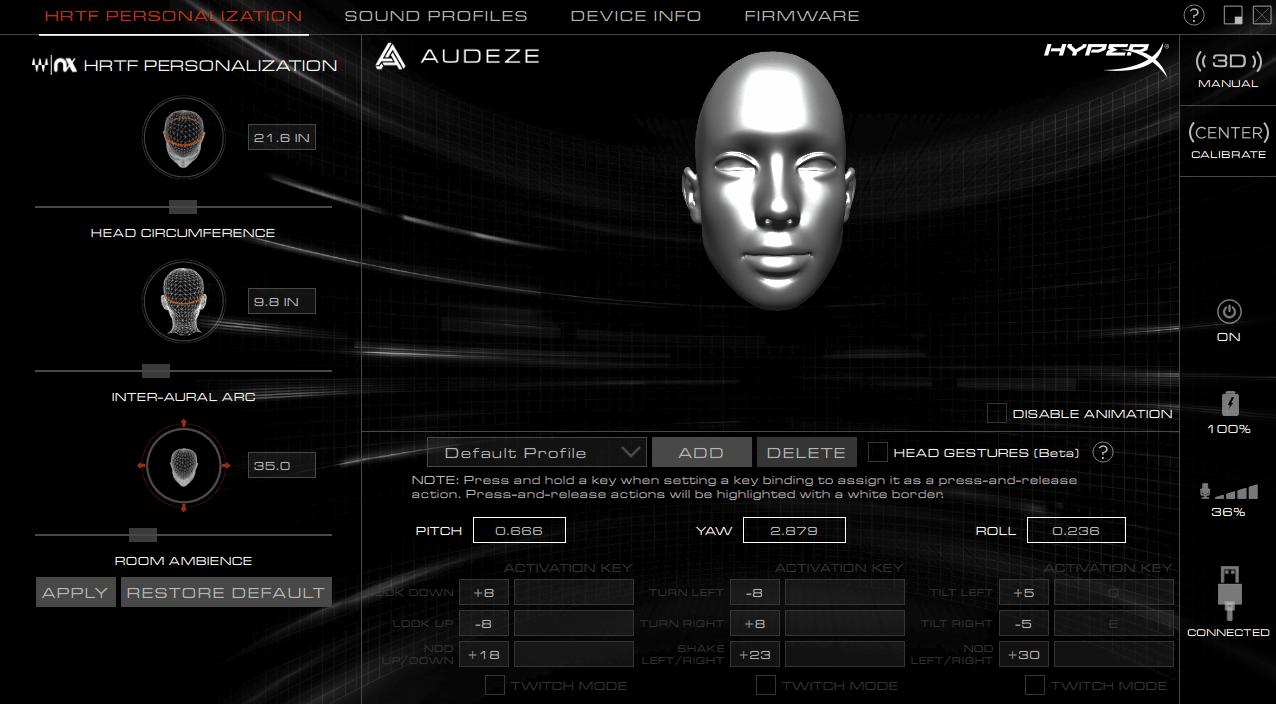Toggle the power ON icon

tap(1228, 311)
